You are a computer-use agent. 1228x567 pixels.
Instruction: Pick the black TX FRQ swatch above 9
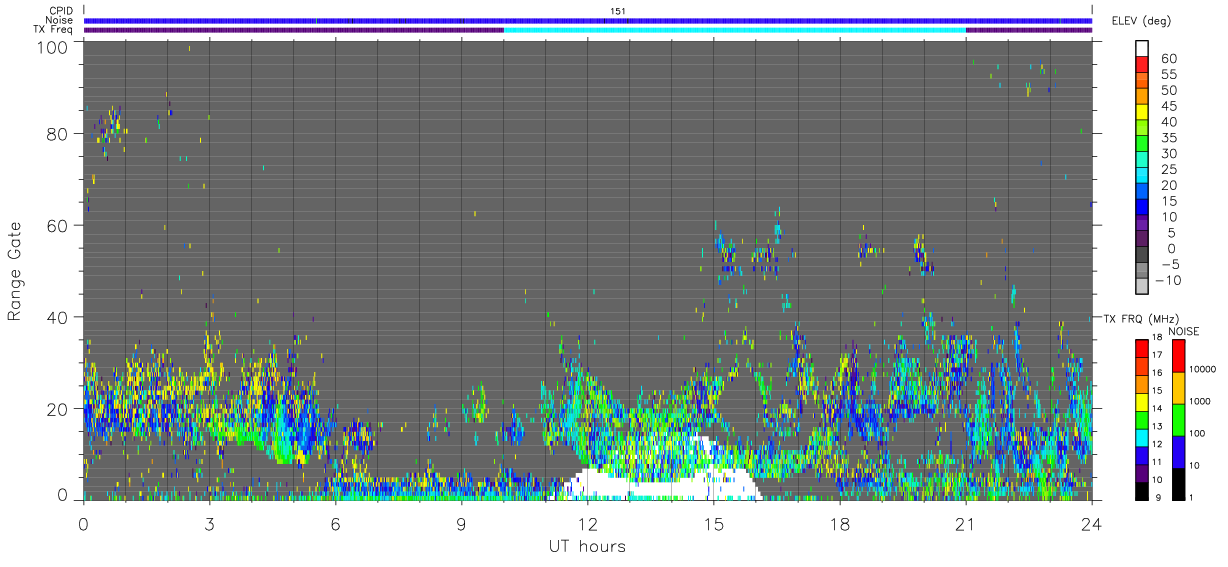1142,490
